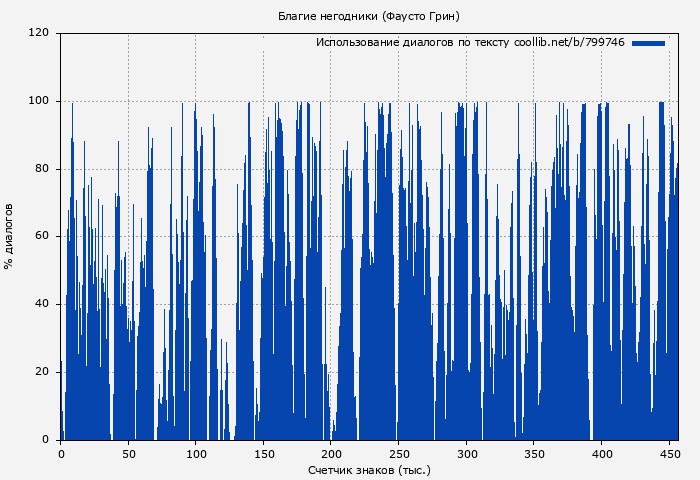
Task: Click the coollib.net/b/799746 URL in the legend
Action: pos(569,43)
